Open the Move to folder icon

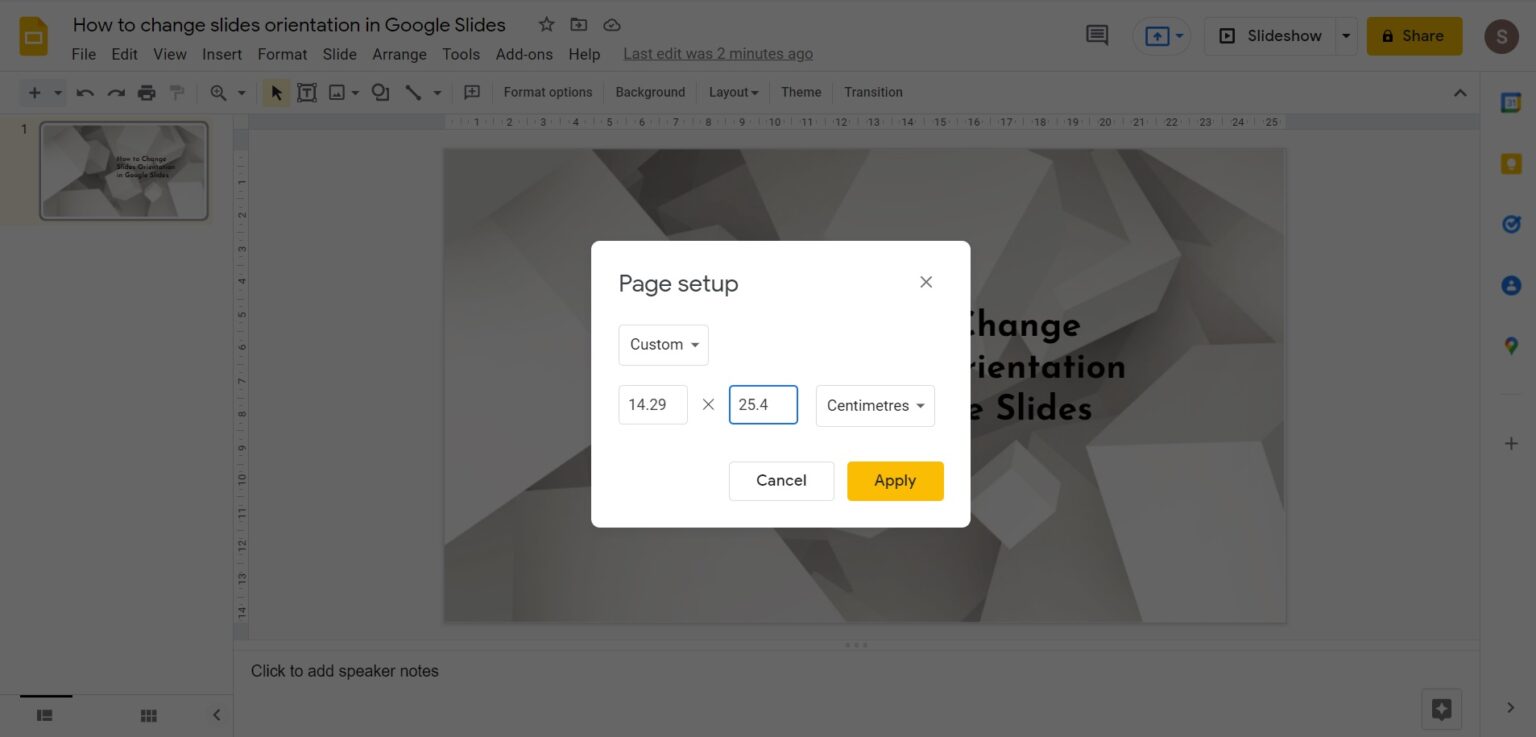coord(579,25)
